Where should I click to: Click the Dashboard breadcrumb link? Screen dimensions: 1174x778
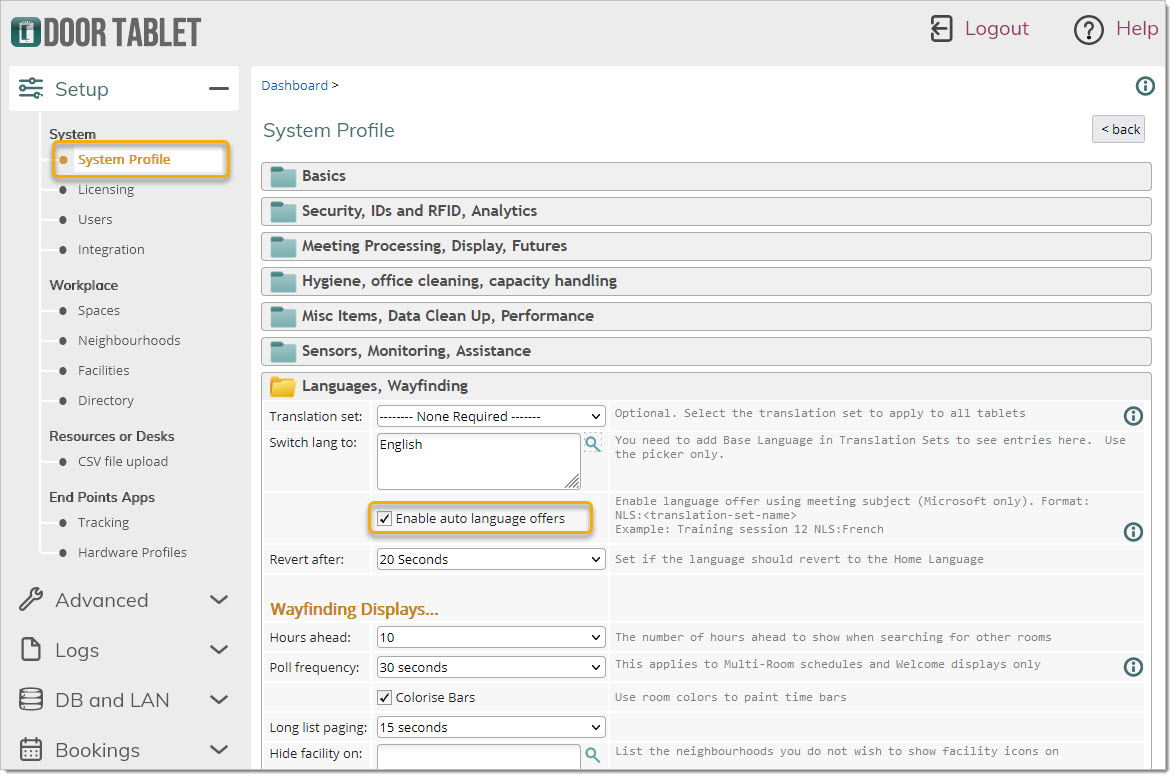coord(294,86)
